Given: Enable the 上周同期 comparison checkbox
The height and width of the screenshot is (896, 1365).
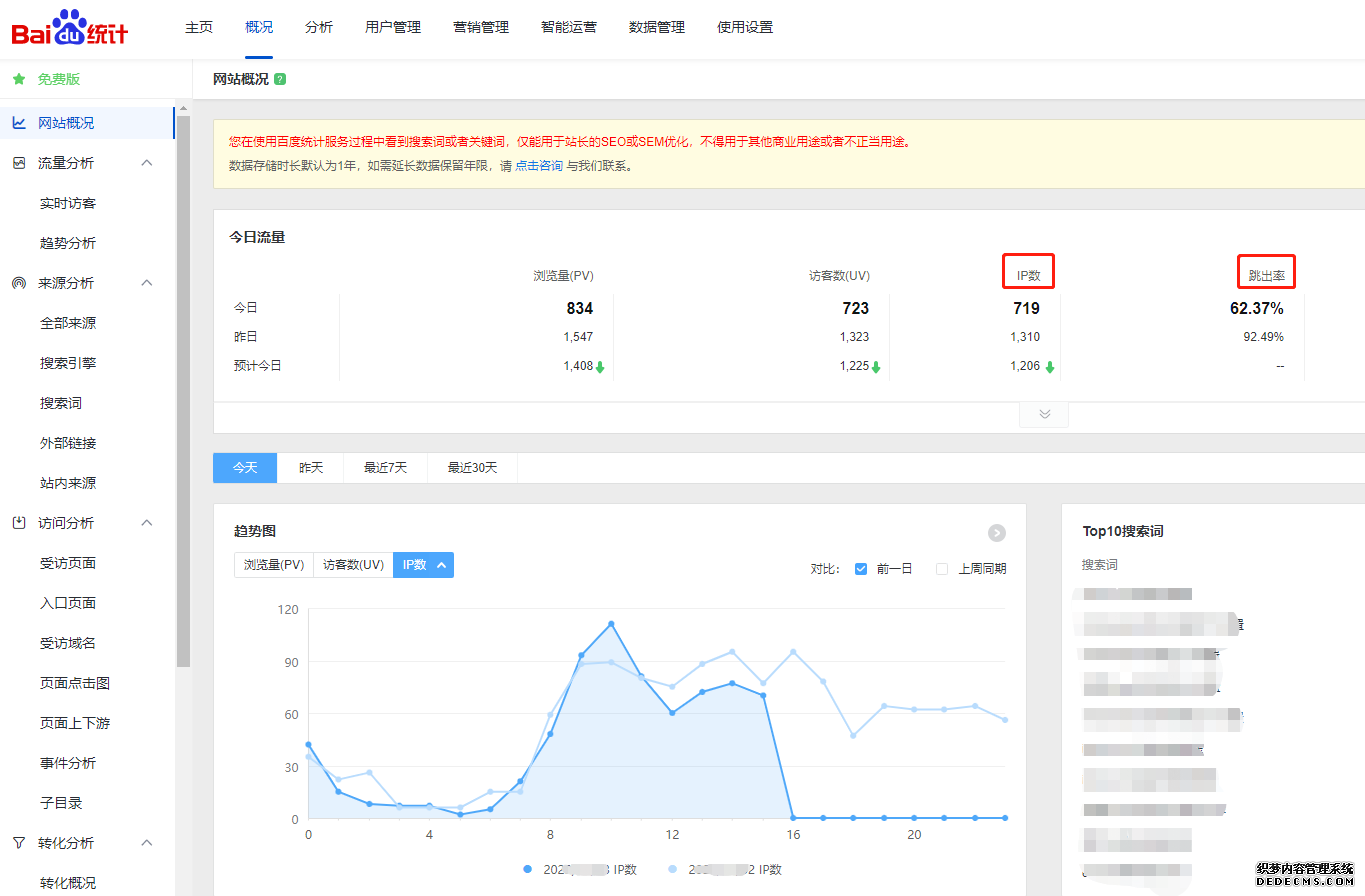Looking at the screenshot, I should 941,569.
